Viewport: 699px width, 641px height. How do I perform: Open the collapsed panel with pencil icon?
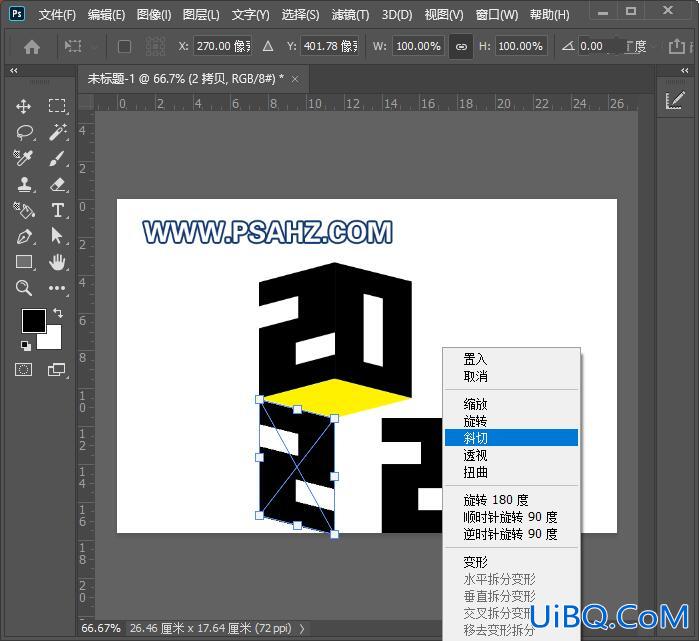(x=675, y=101)
